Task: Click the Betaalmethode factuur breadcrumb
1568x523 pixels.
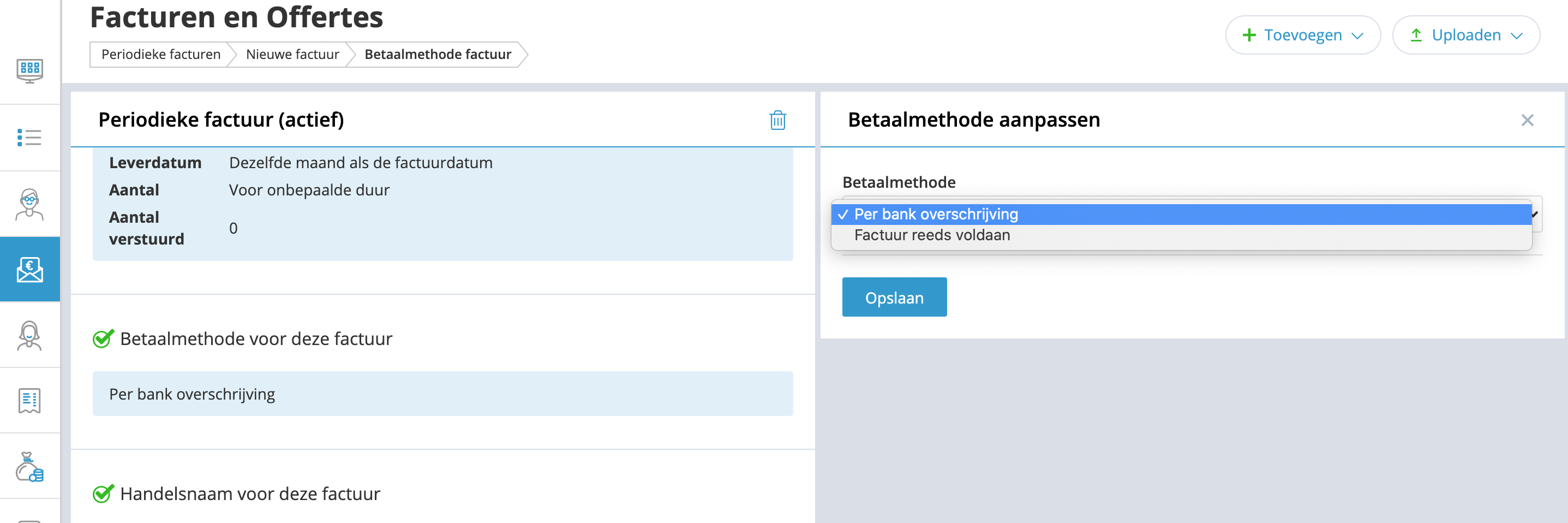Action: pos(438,54)
